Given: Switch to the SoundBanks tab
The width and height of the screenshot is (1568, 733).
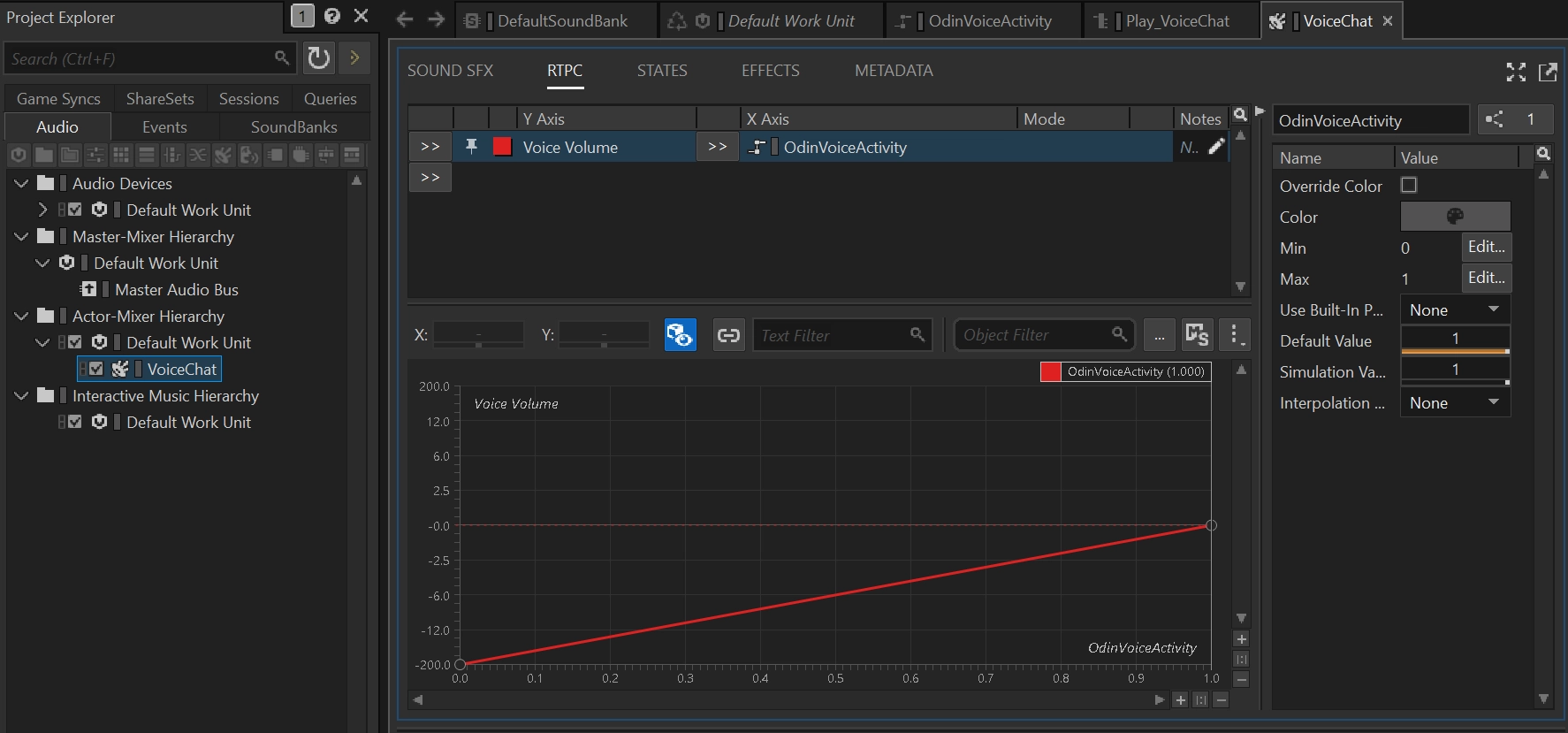Looking at the screenshot, I should point(293,126).
